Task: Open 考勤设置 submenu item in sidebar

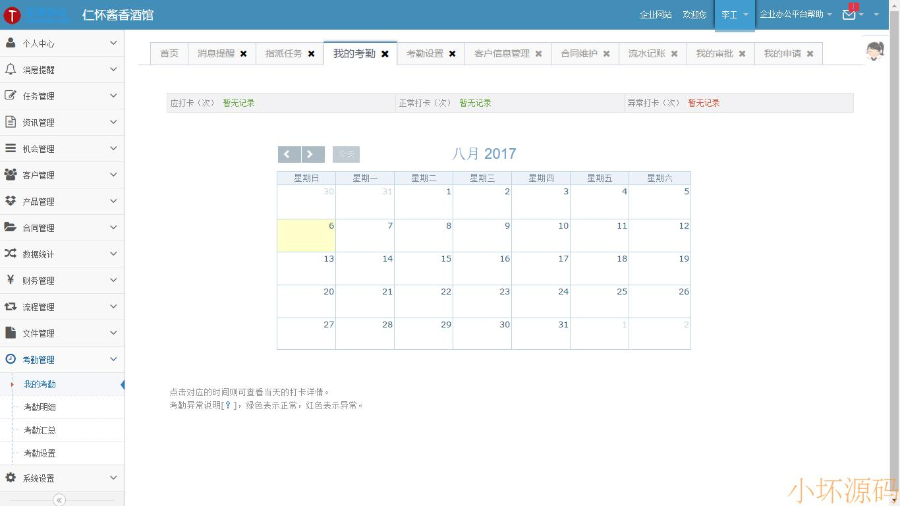Action: (x=40, y=453)
